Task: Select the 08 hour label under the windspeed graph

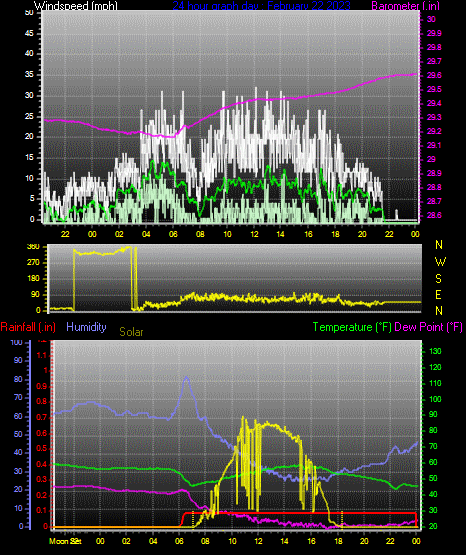Action: [x=200, y=234]
